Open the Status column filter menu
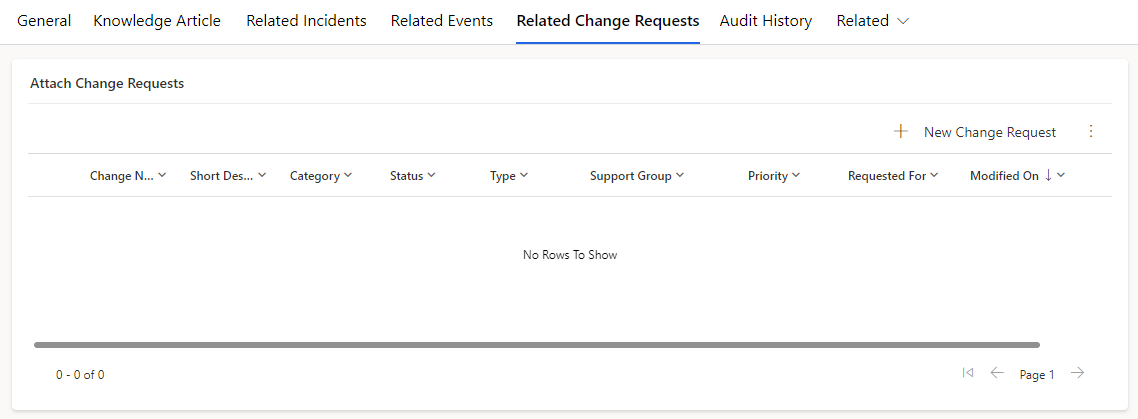Image resolution: width=1138 pixels, height=419 pixels. tap(432, 175)
